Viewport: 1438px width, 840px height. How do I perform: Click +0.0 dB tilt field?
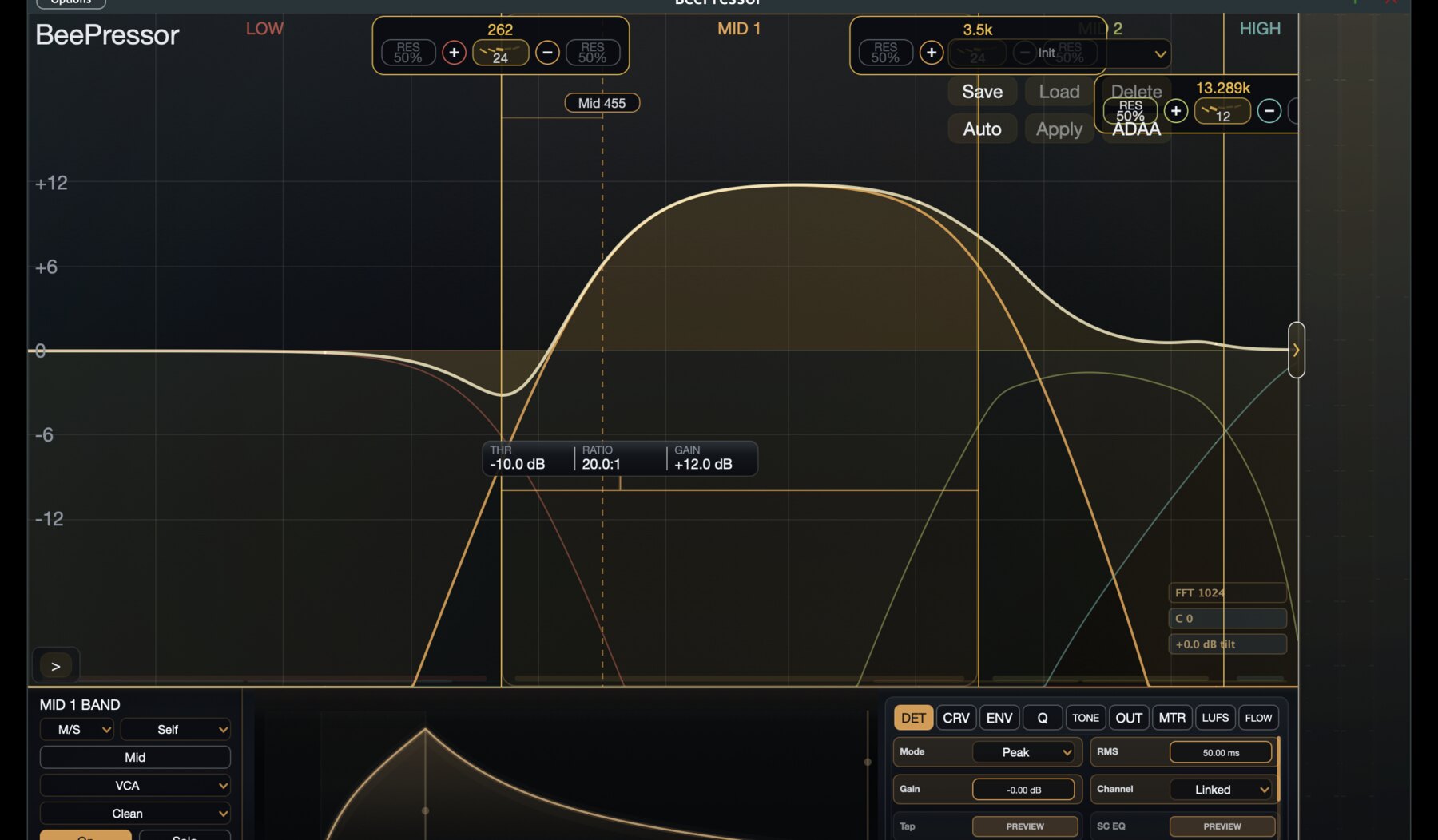pos(1227,644)
